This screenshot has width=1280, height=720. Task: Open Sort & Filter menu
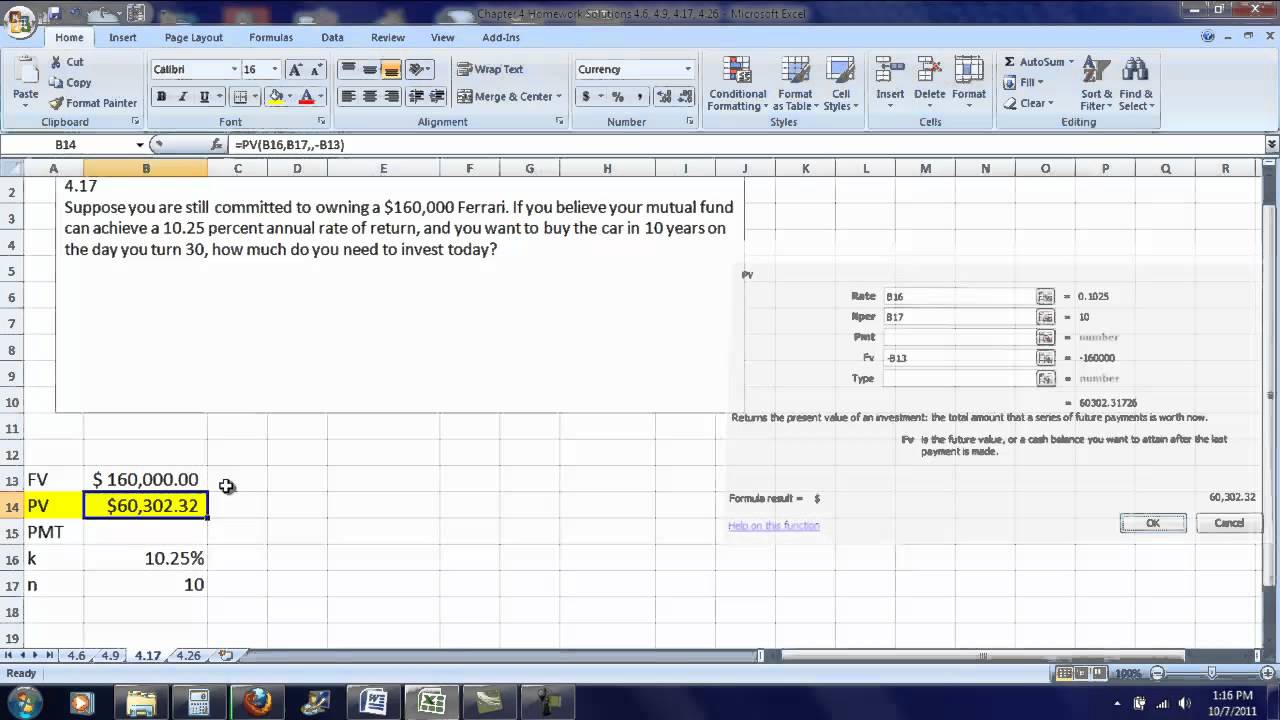1096,84
